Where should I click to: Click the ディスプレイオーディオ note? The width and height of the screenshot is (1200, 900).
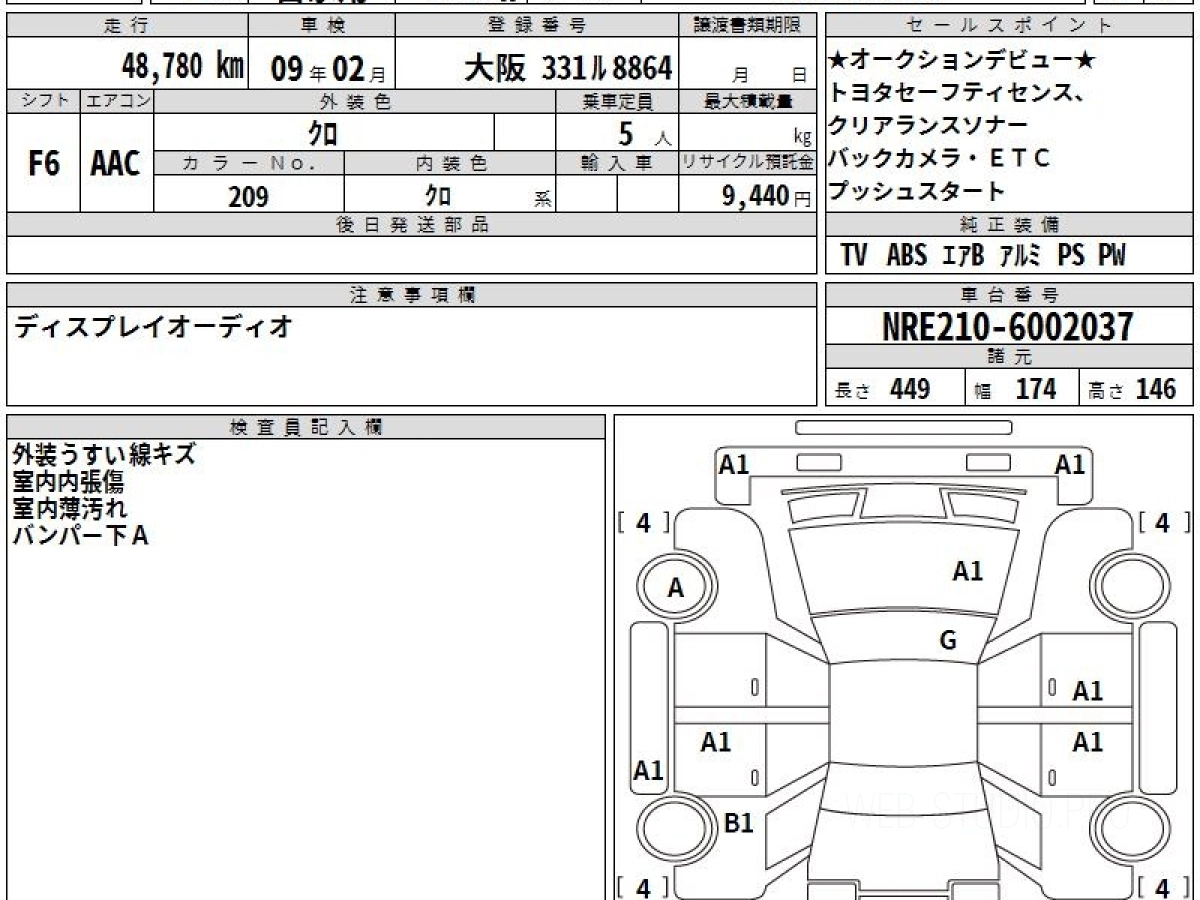click(x=152, y=326)
